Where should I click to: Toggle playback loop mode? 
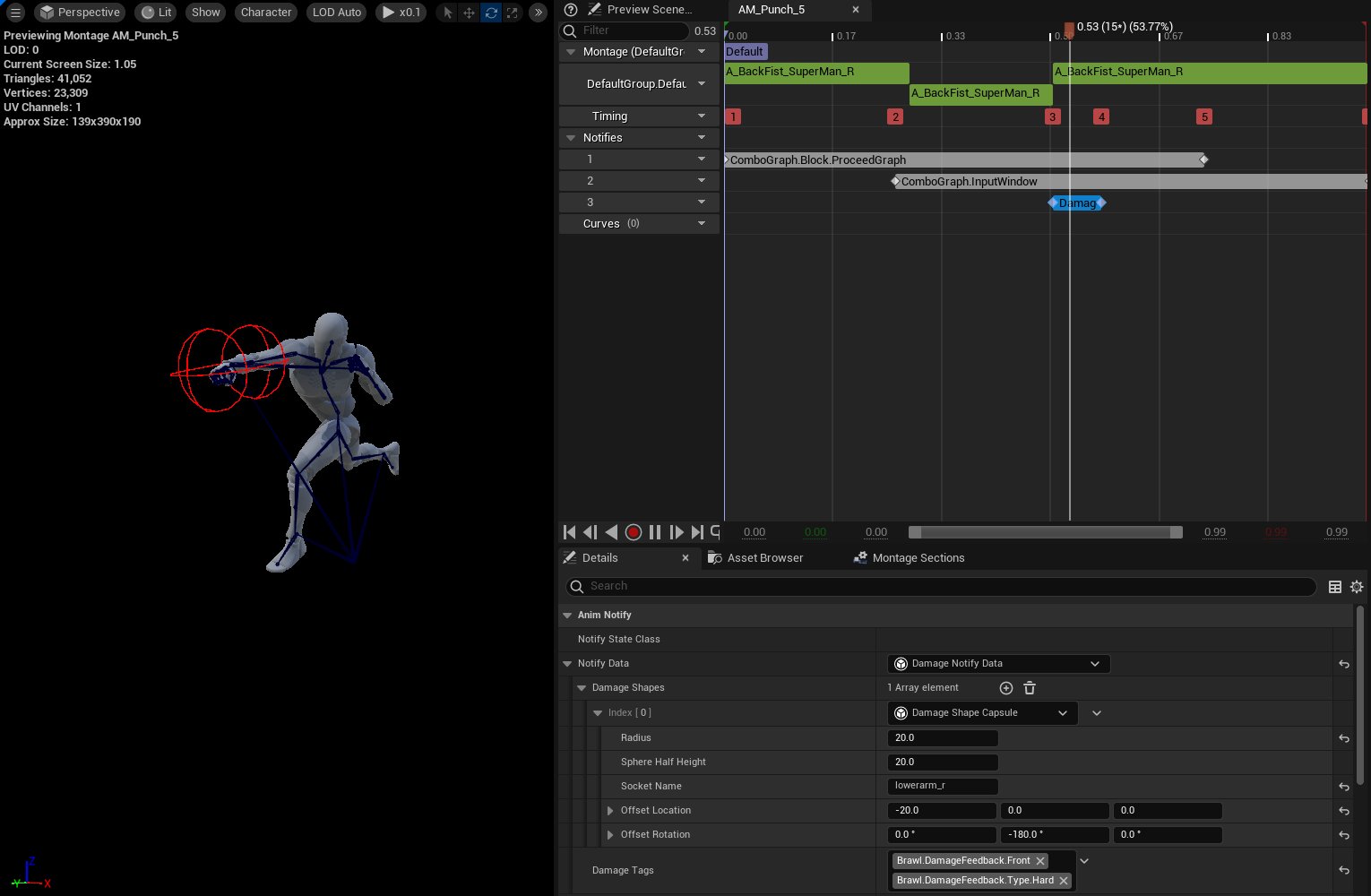[x=715, y=531]
